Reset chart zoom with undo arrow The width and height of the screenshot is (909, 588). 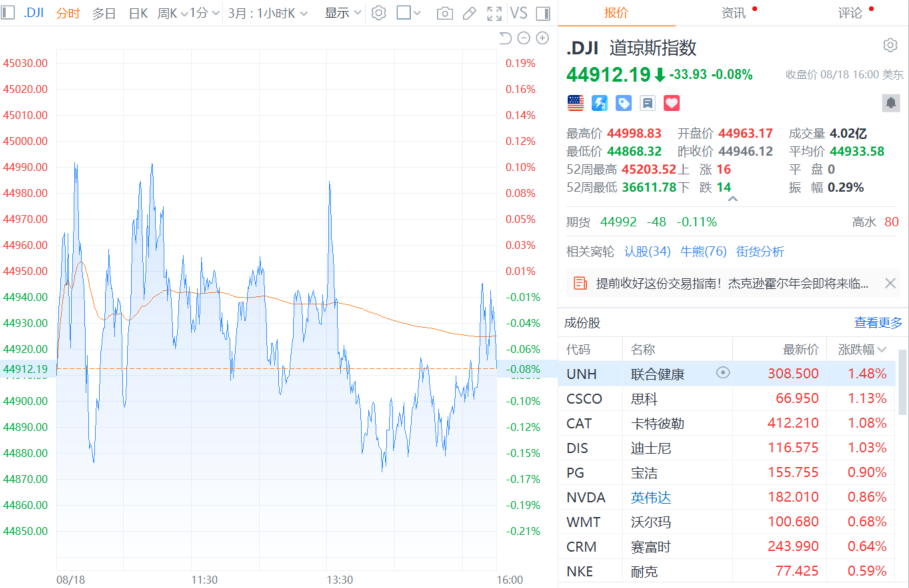pyautogui.click(x=505, y=38)
